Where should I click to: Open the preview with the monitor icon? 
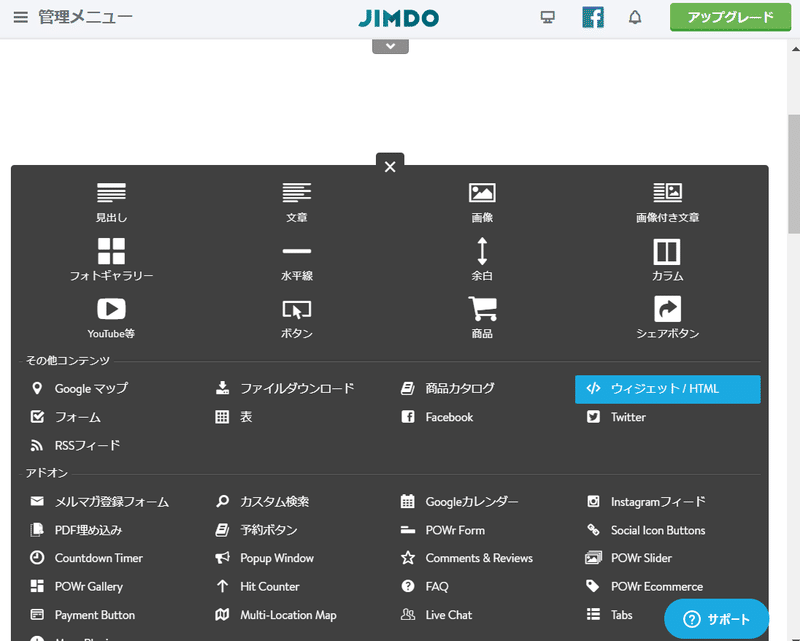coord(547,17)
